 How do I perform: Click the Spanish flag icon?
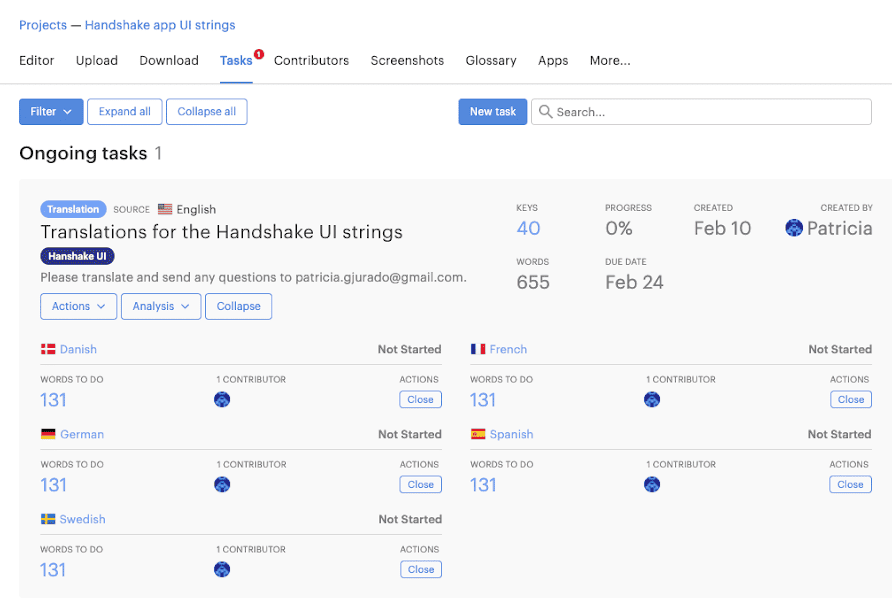478,434
